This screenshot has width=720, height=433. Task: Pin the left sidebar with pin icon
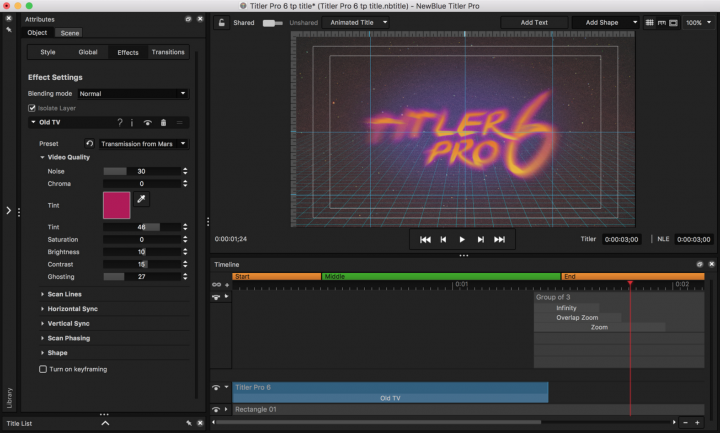coord(8,29)
